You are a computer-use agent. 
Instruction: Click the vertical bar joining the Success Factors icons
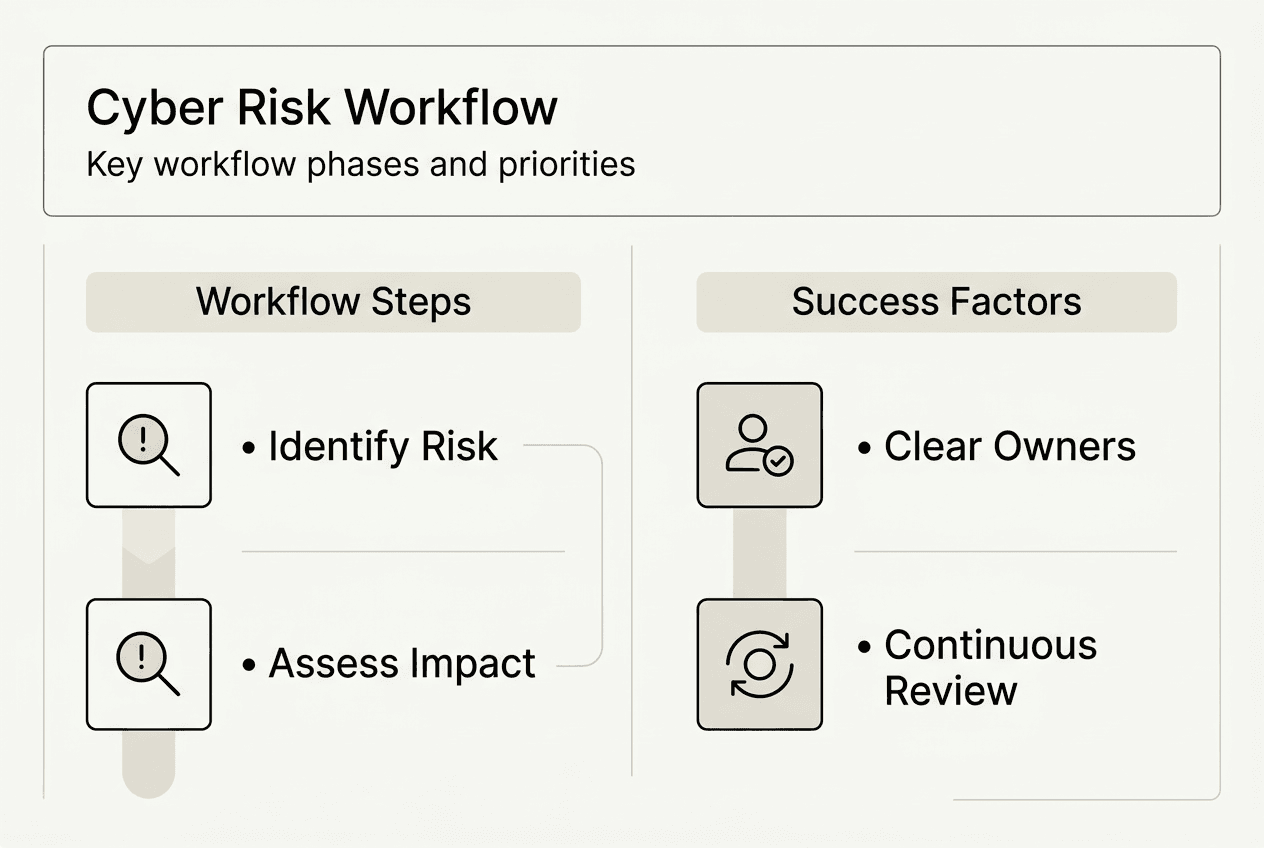(759, 553)
